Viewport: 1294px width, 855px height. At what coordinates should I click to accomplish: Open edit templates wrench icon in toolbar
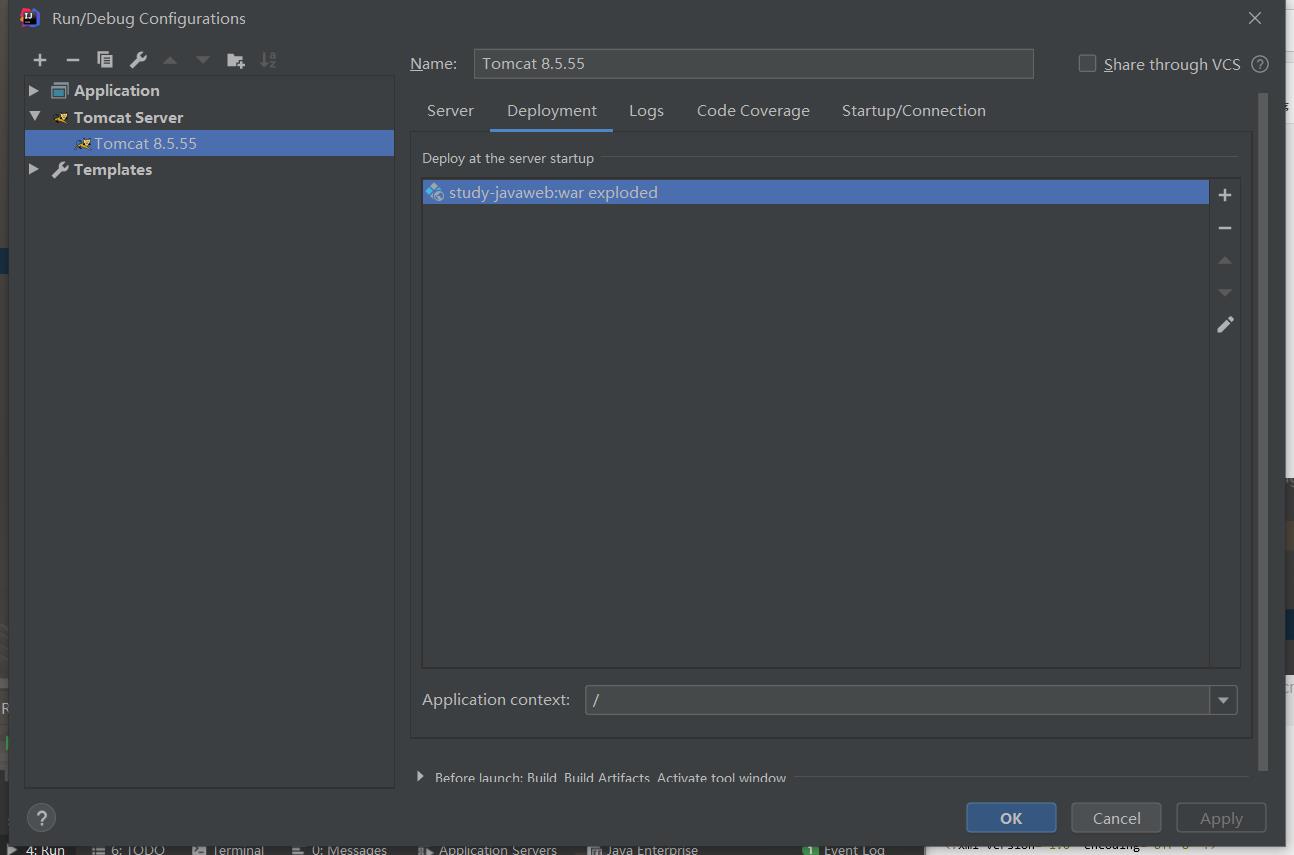point(138,60)
